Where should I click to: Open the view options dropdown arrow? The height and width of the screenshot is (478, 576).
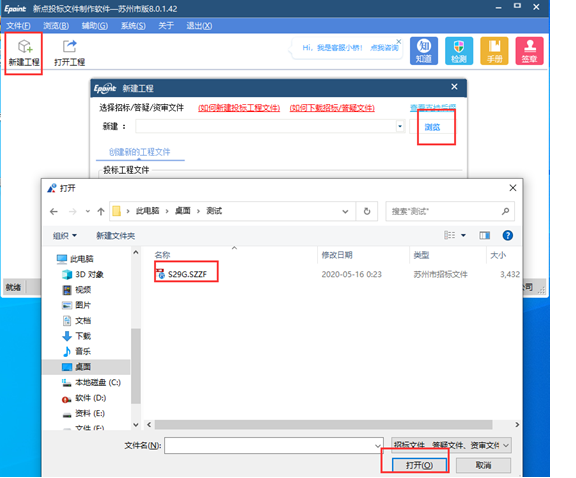(463, 235)
